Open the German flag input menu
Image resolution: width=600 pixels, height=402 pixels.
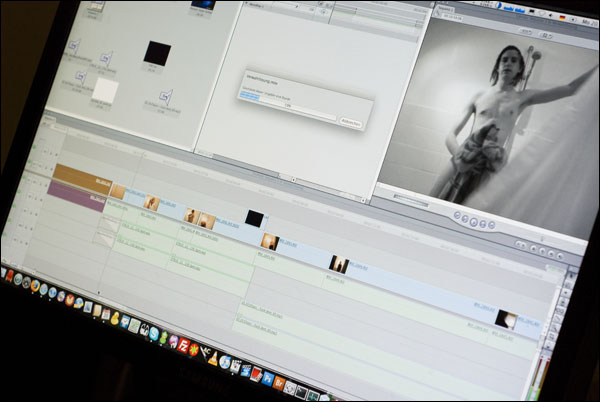click(x=562, y=18)
